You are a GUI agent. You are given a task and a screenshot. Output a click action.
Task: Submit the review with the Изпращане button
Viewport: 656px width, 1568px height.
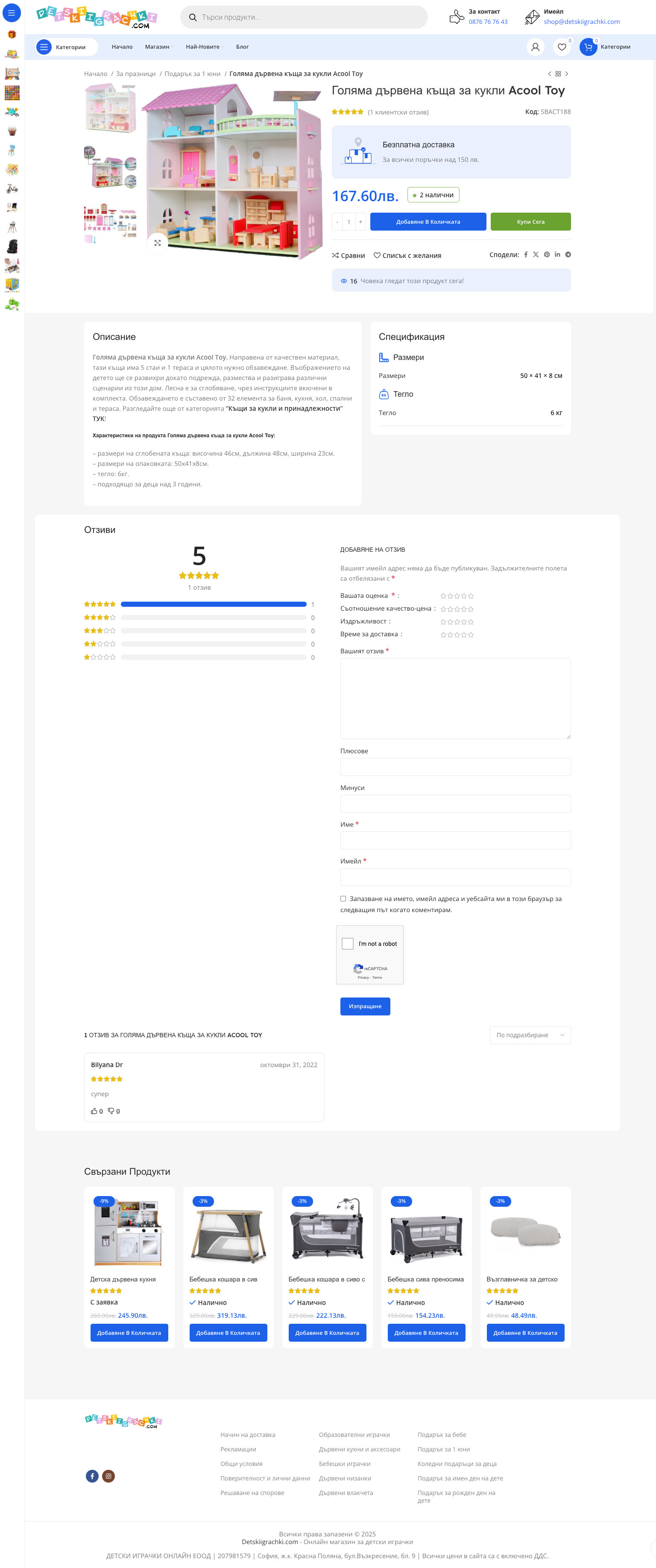365,1006
